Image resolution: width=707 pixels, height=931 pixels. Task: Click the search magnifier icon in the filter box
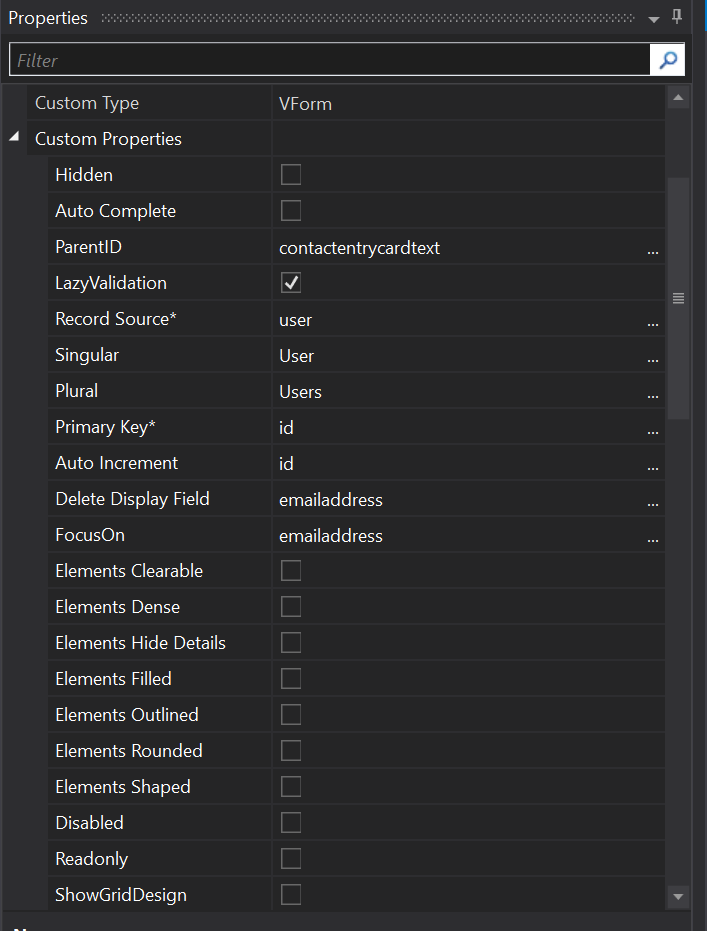(667, 60)
